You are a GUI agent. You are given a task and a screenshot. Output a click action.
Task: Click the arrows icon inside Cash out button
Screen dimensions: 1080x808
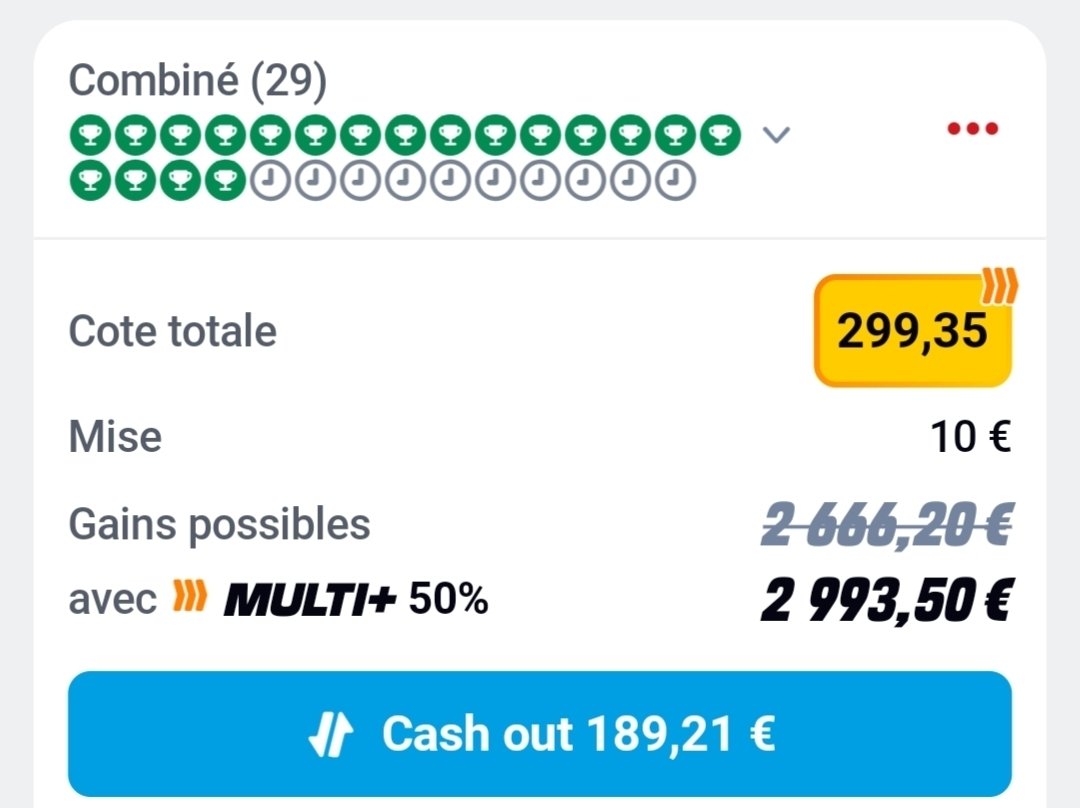330,735
